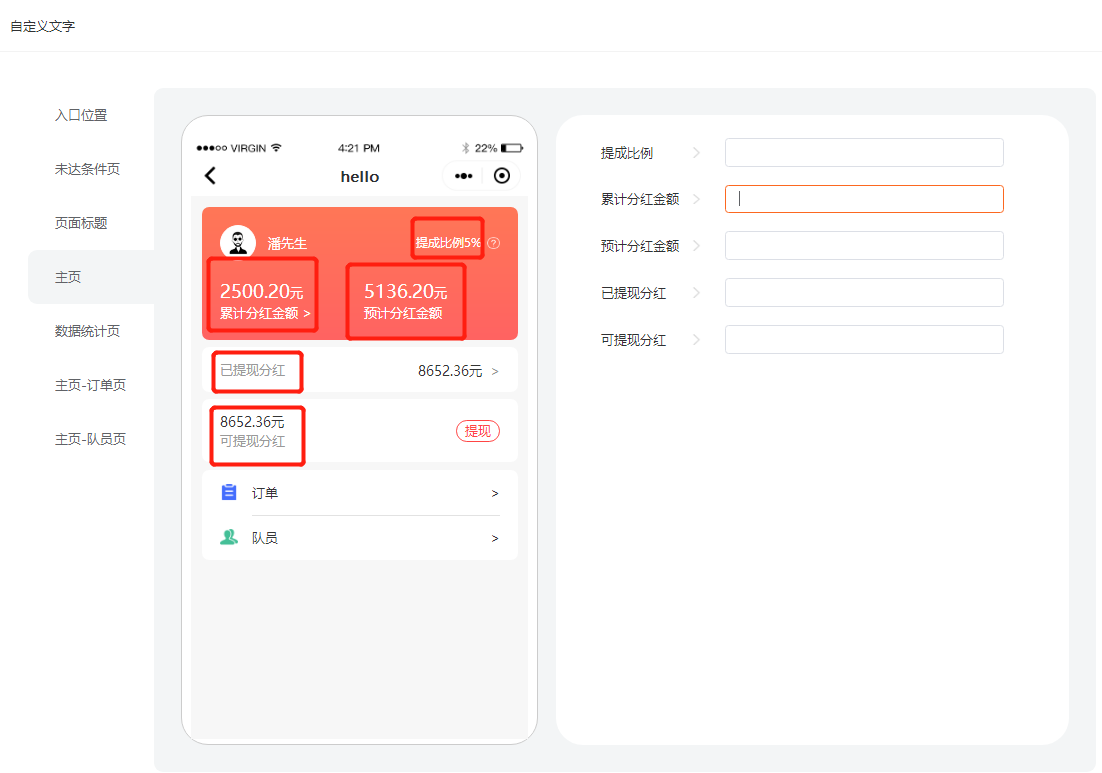Click the chevron next to 预计分红金额 form label
1102x773 pixels.
tap(696, 246)
